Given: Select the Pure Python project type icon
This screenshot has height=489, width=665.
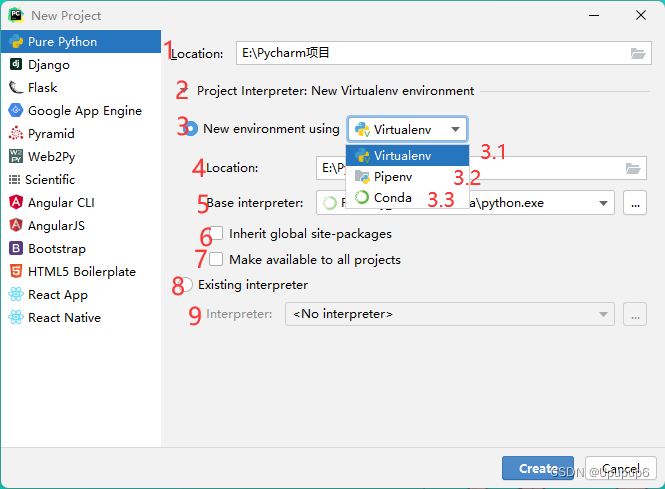Looking at the screenshot, I should coord(16,42).
